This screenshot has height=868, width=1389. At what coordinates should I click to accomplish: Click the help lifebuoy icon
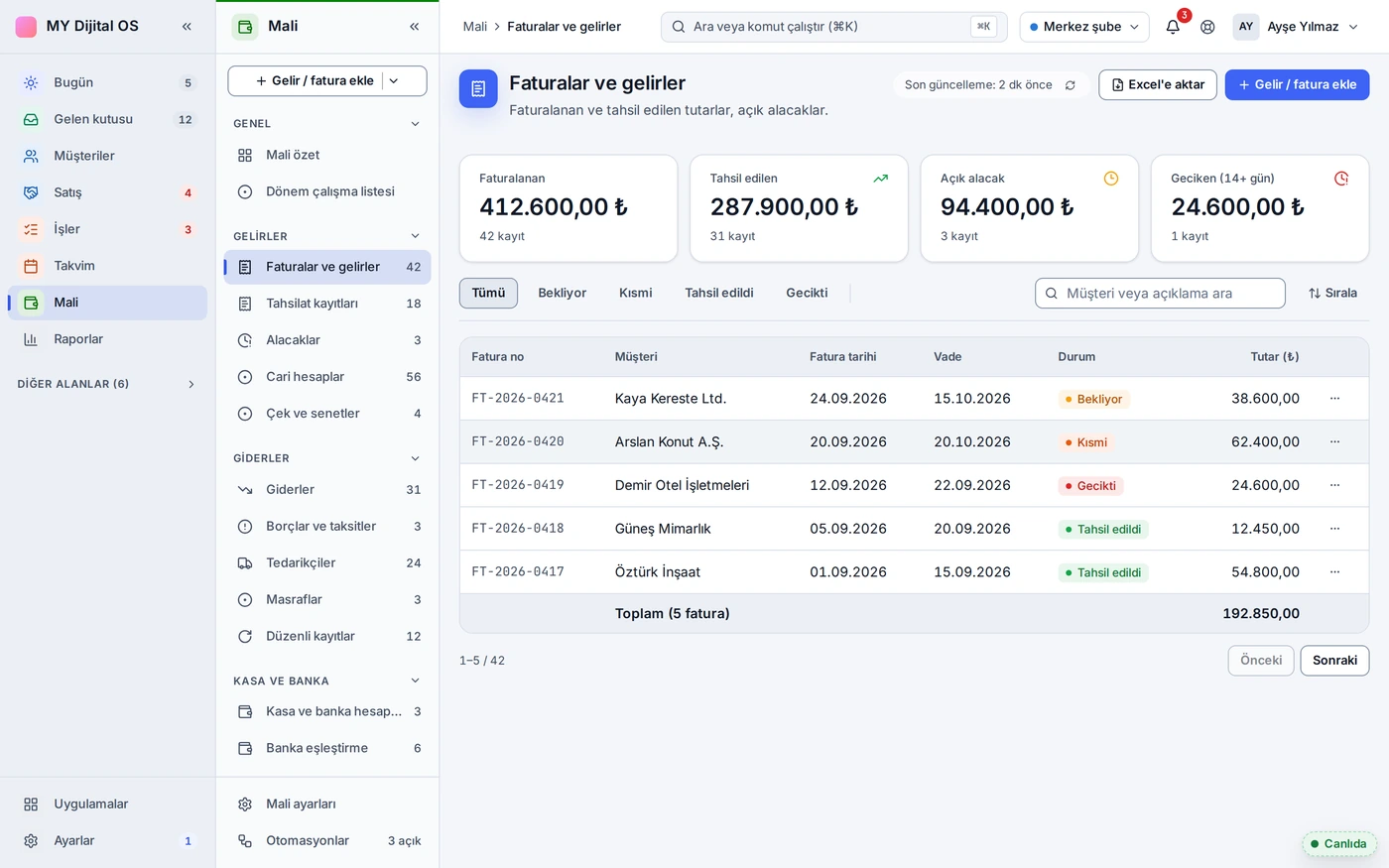pos(1207,27)
